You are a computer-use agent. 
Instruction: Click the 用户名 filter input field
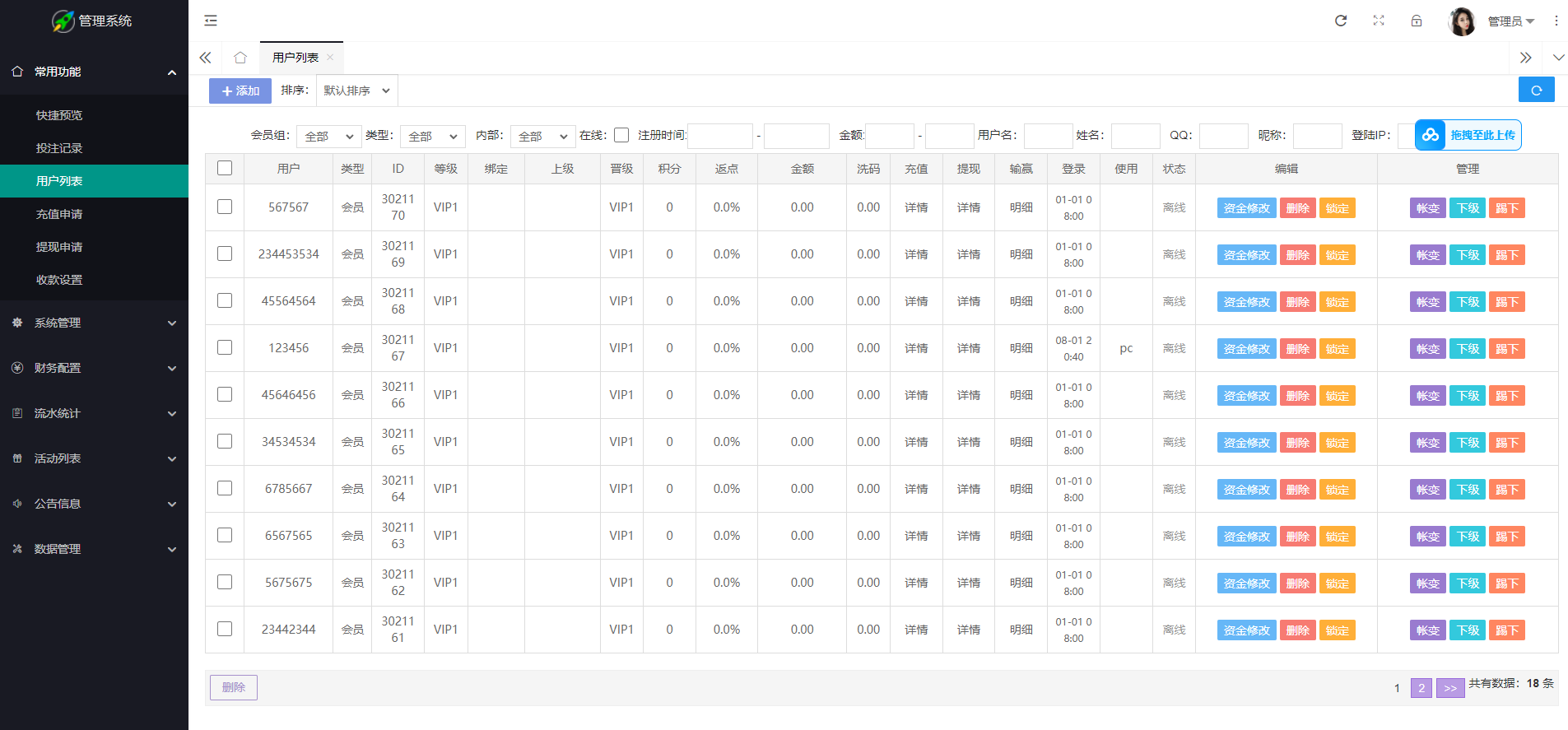[x=1047, y=136]
